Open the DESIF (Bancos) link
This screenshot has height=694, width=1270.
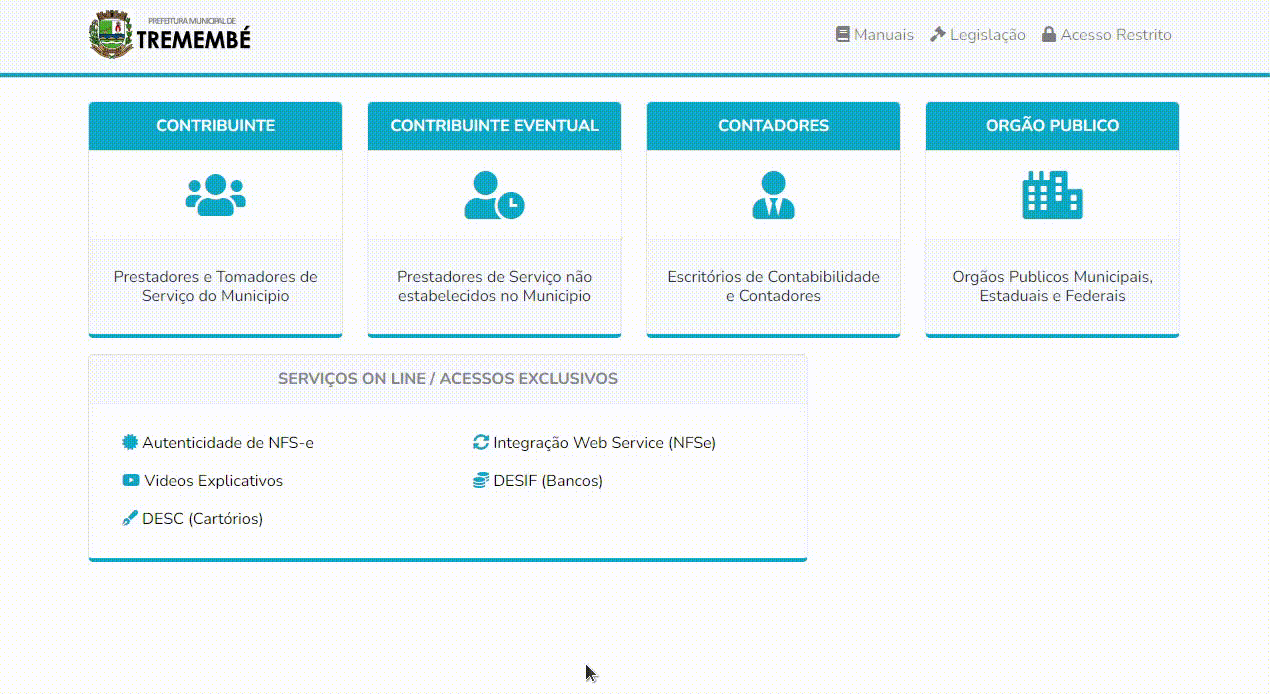[548, 480]
